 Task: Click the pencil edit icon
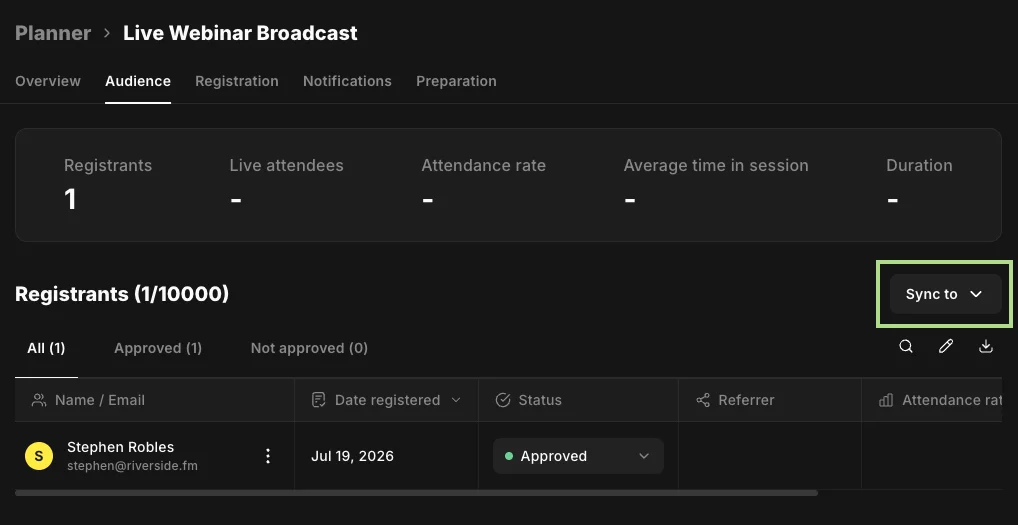946,347
